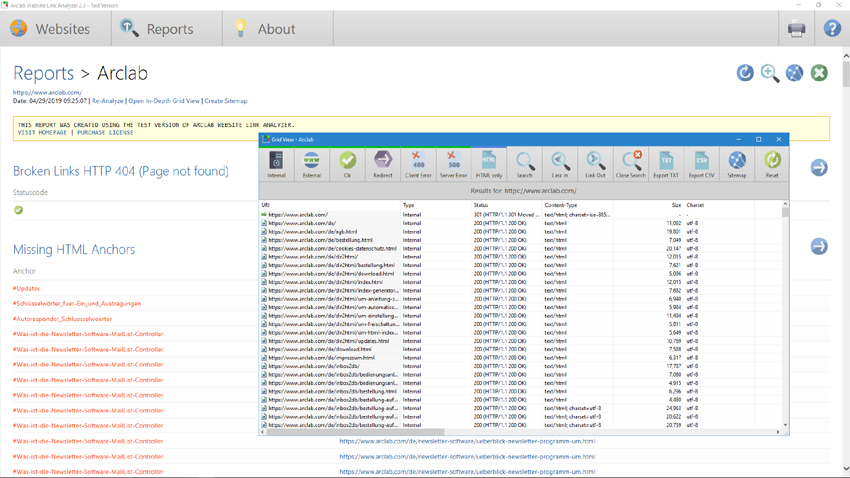This screenshot has height=478, width=850.
Task: Click the green close report icon
Action: (819, 73)
